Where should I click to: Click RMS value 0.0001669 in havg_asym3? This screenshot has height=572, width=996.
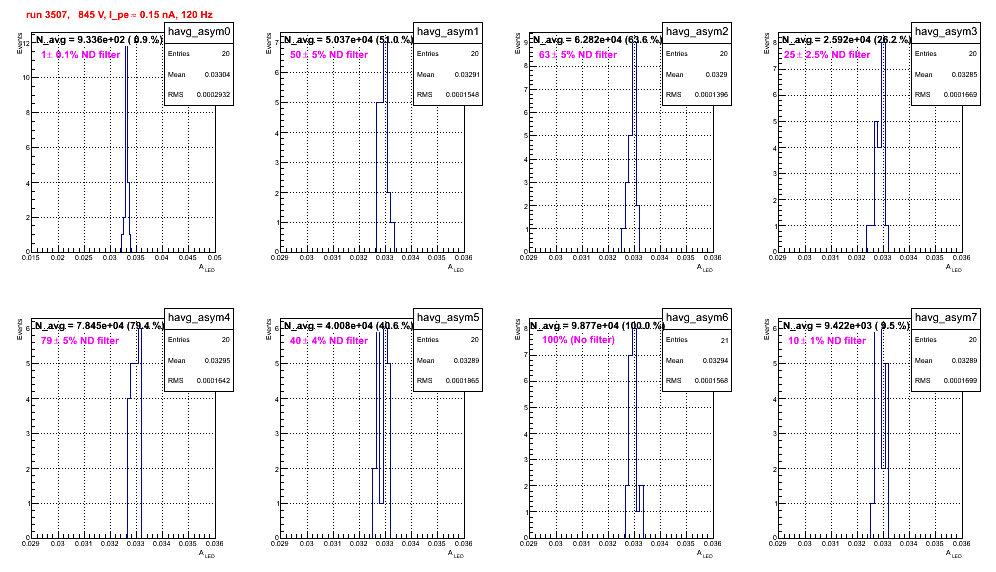point(960,95)
